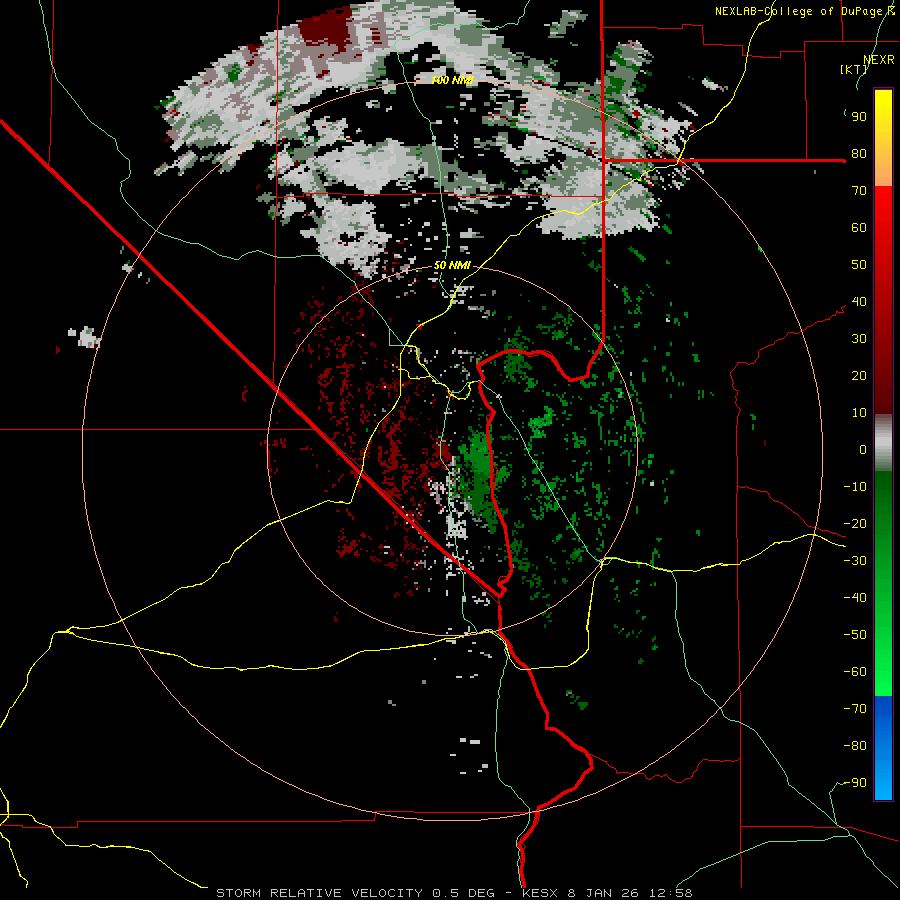Click the gray zero-velocity segment of the color bar
The image size is (900, 900).
click(883, 443)
